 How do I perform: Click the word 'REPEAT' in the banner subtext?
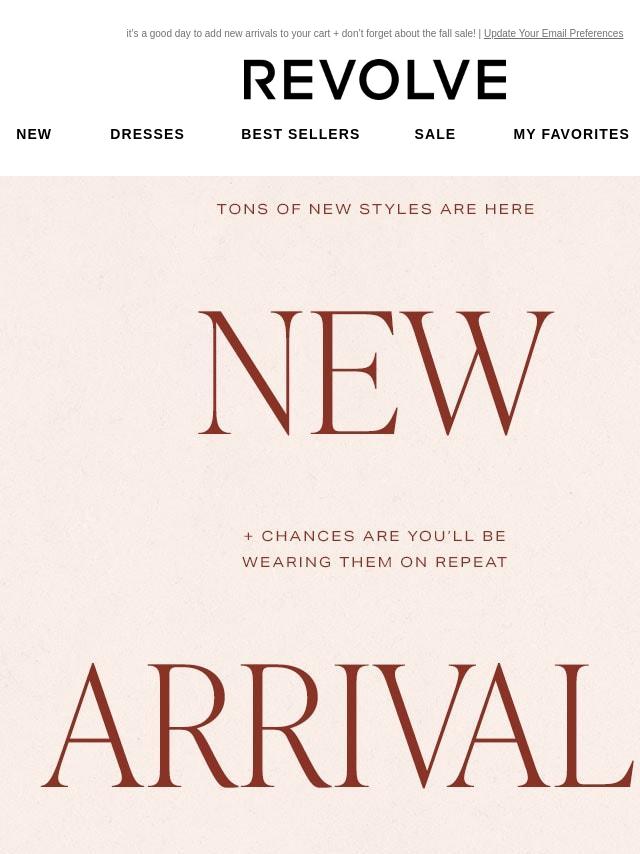[472, 562]
